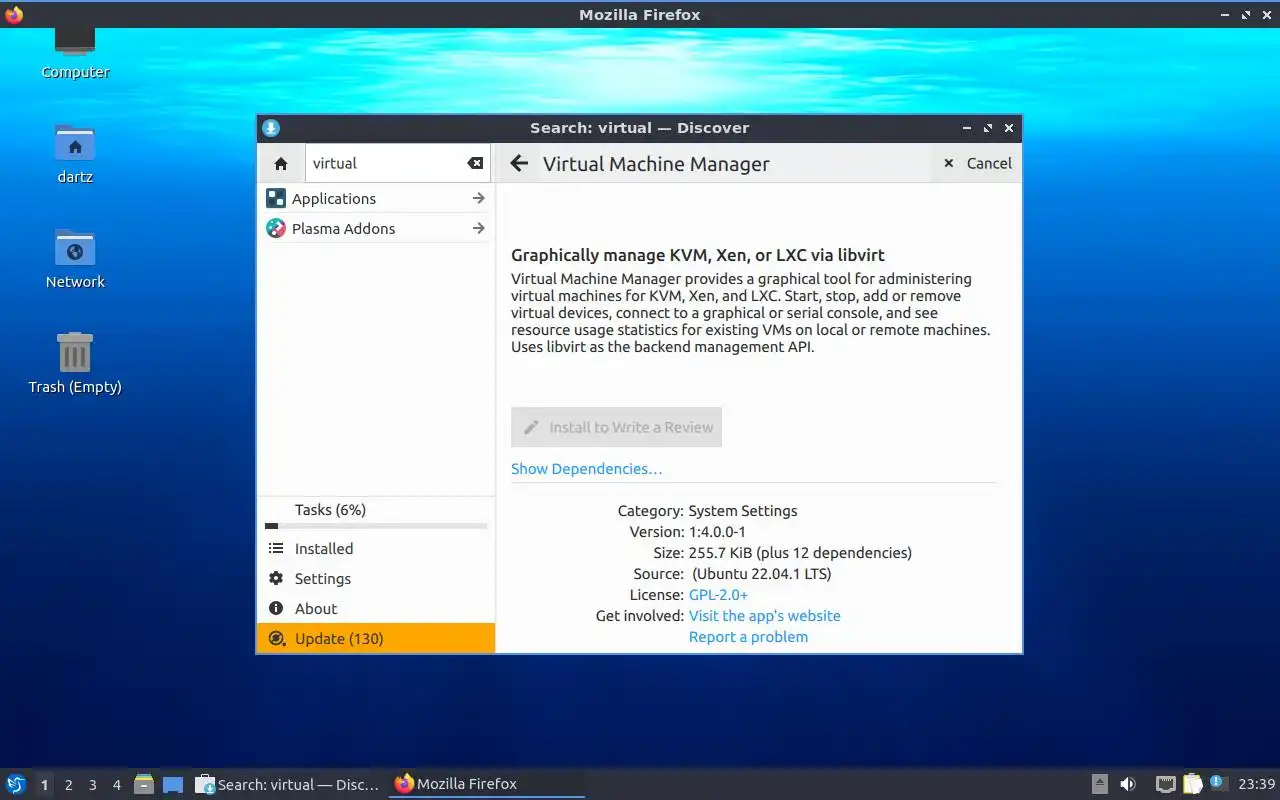Open the About page
1280x800 pixels.
[376, 608]
